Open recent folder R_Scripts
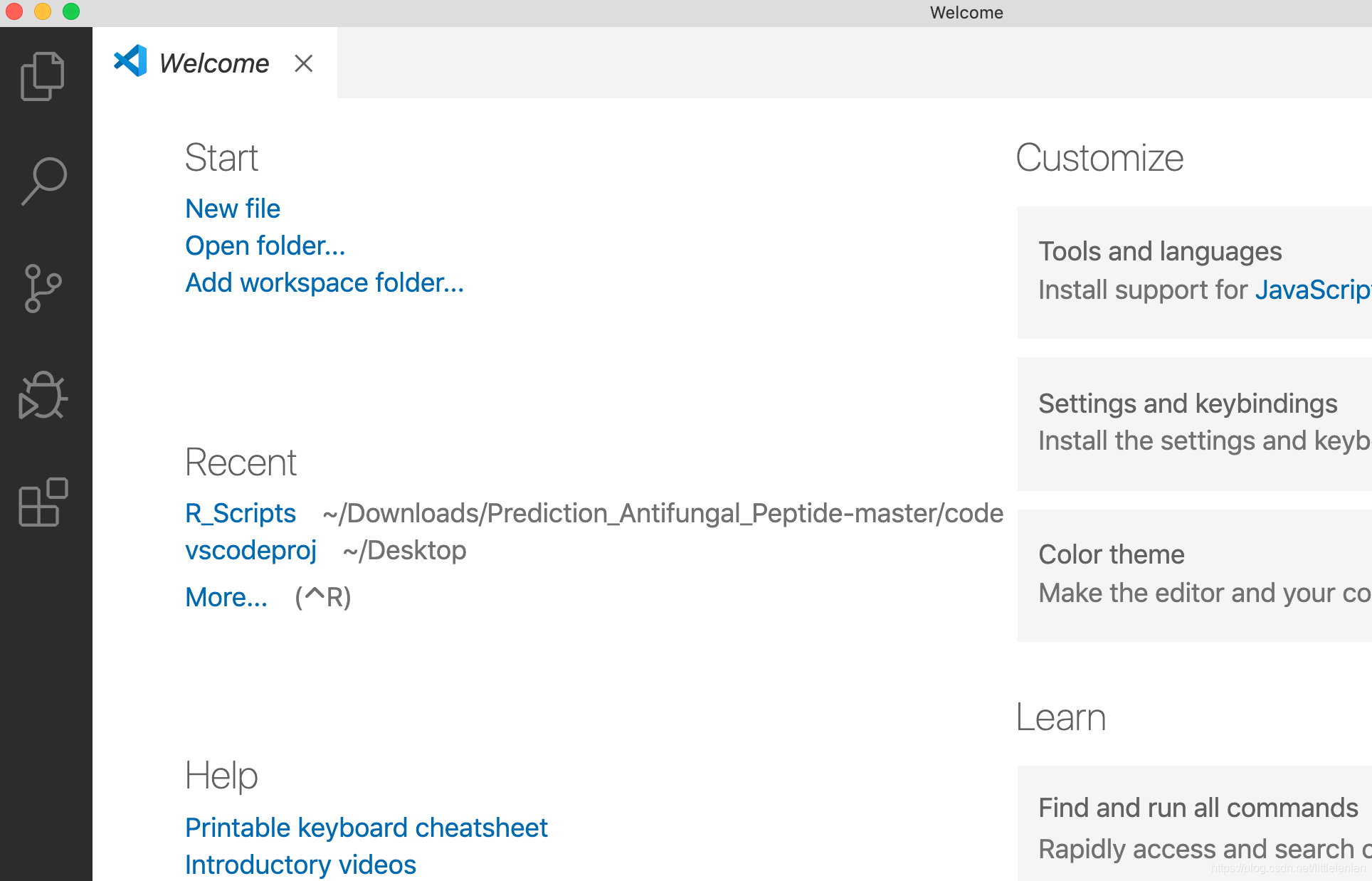 (x=241, y=513)
